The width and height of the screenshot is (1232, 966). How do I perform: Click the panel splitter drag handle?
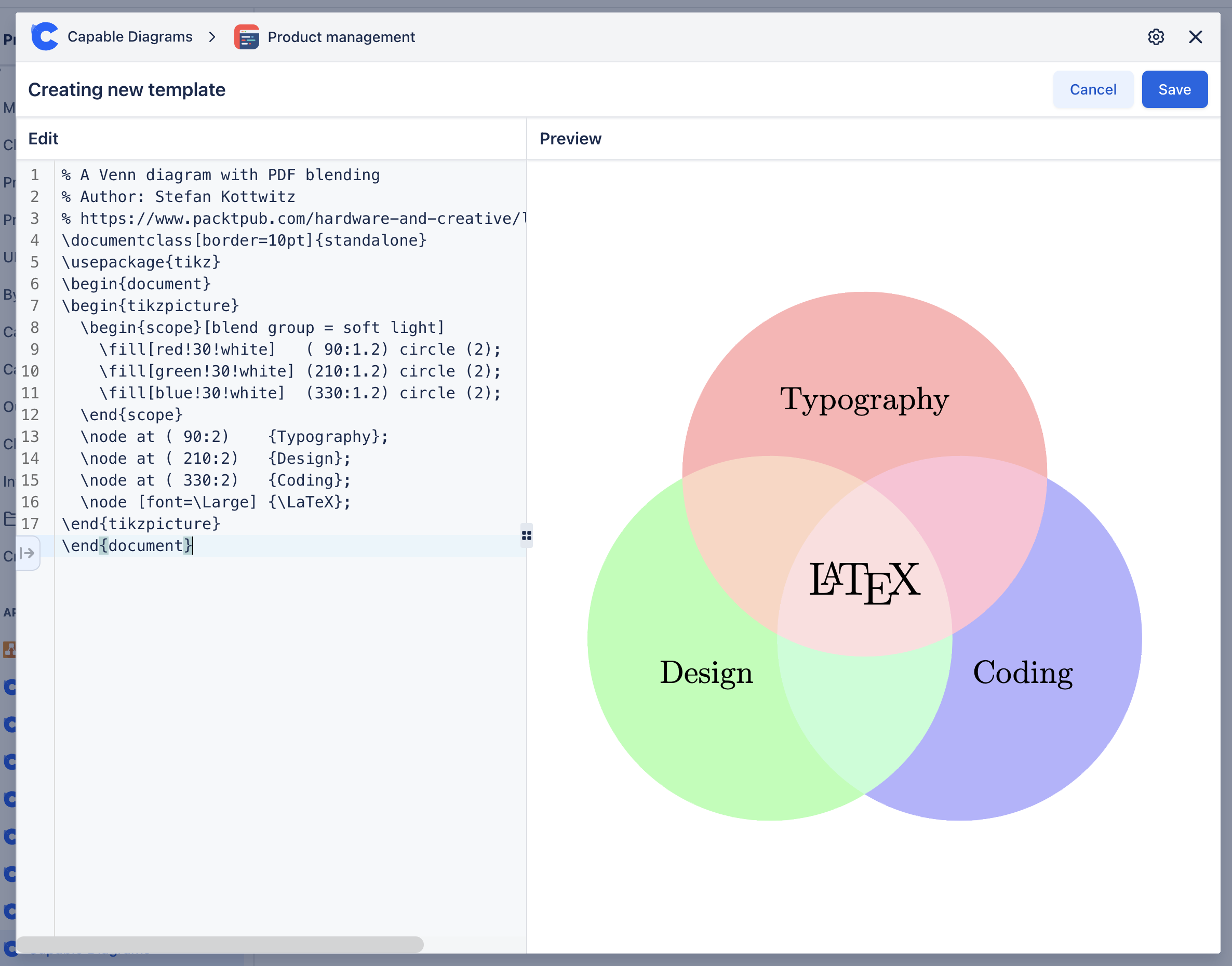tap(526, 535)
